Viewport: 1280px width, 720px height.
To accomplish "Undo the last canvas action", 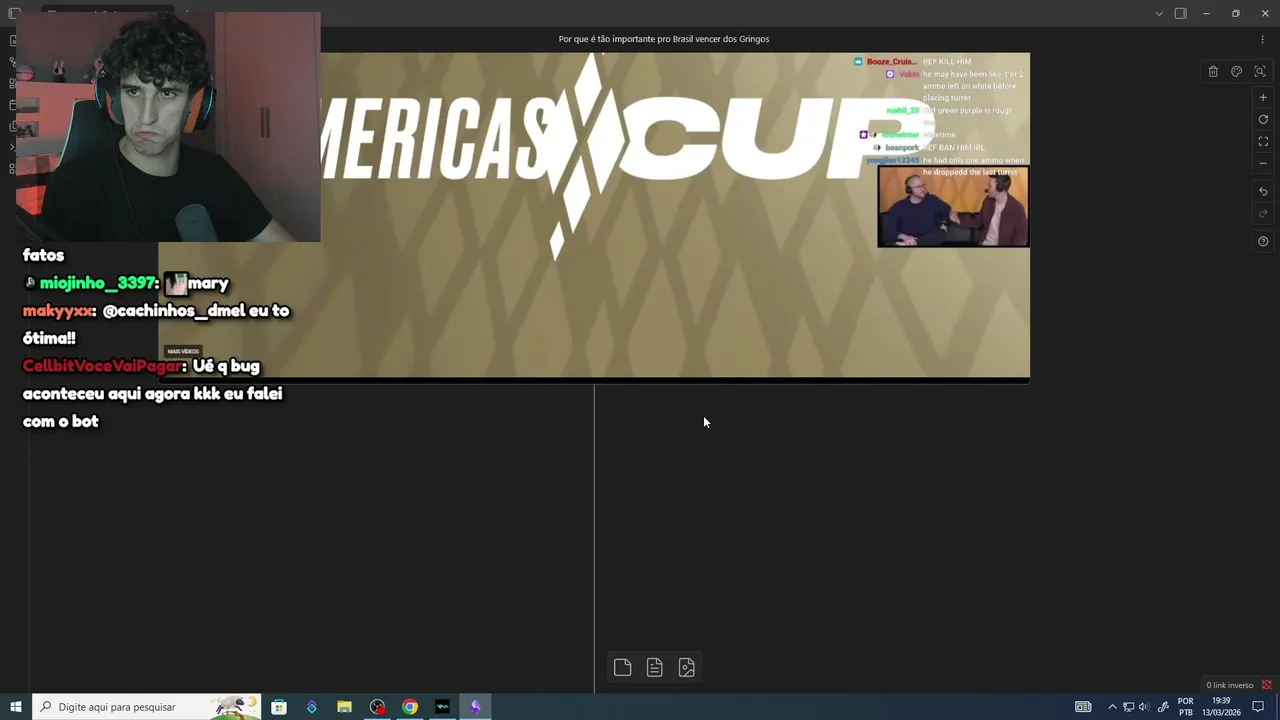I will pos(1263,192).
